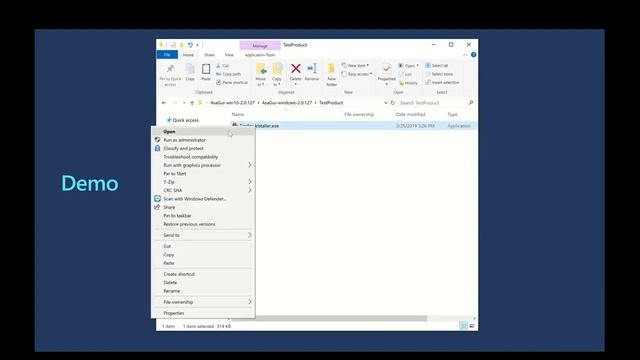Open the Application Tools tab
This screenshot has height=360, width=640.
260,55
